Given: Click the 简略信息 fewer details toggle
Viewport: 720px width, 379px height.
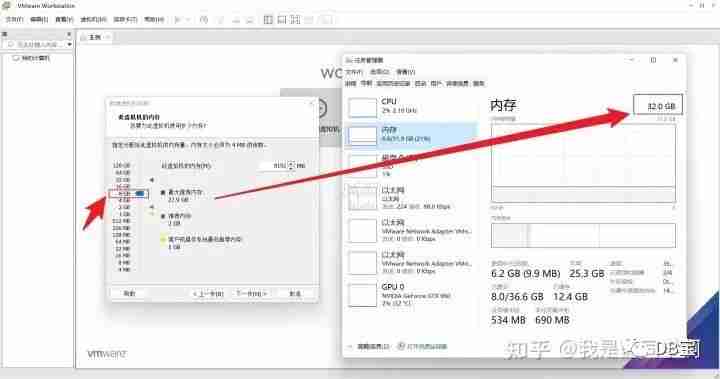Looking at the screenshot, I should click(369, 346).
